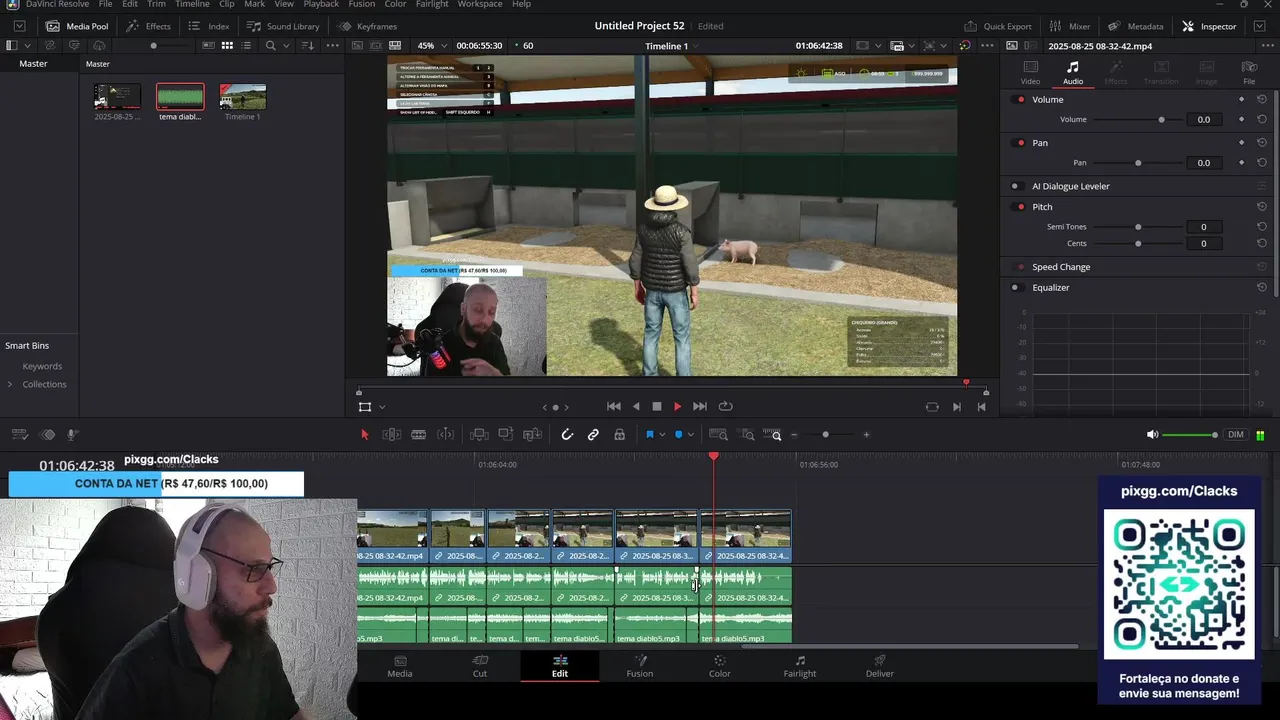Click Play Reverse button
Image resolution: width=1280 pixels, height=720 pixels.
(636, 407)
